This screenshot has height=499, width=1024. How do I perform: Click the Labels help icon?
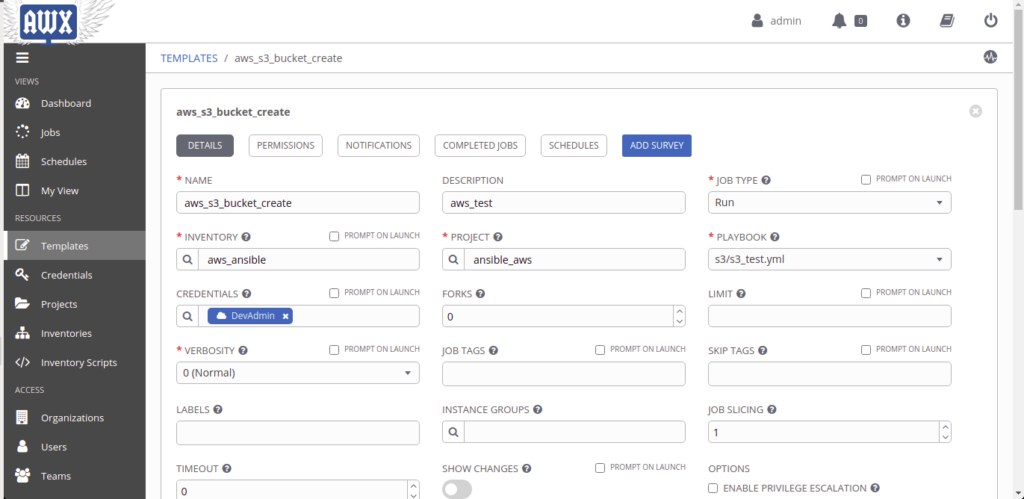tap(217, 410)
